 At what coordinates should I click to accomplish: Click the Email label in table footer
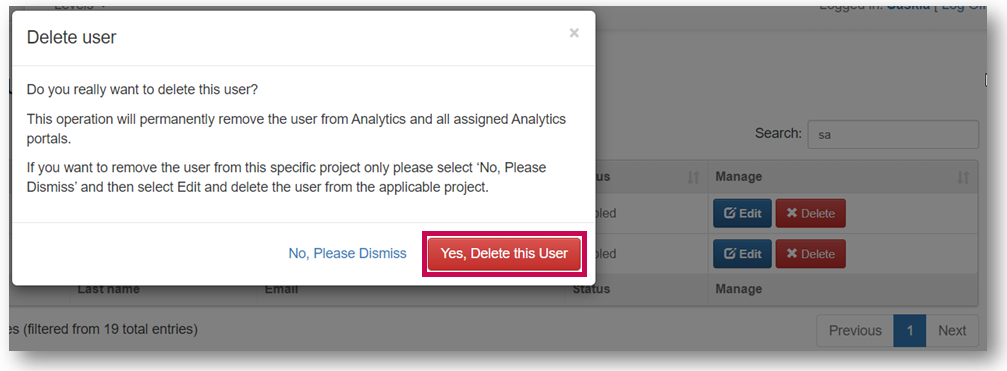[281, 289]
